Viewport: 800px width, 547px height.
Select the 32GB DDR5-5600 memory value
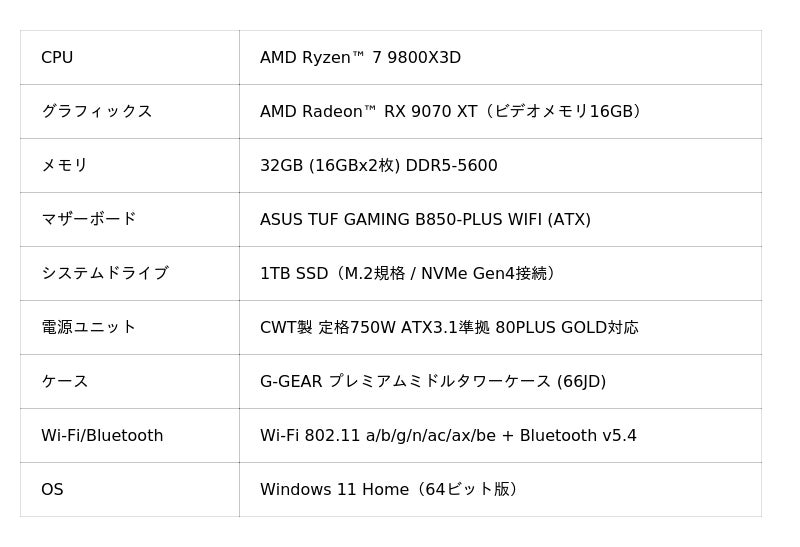[x=379, y=165]
